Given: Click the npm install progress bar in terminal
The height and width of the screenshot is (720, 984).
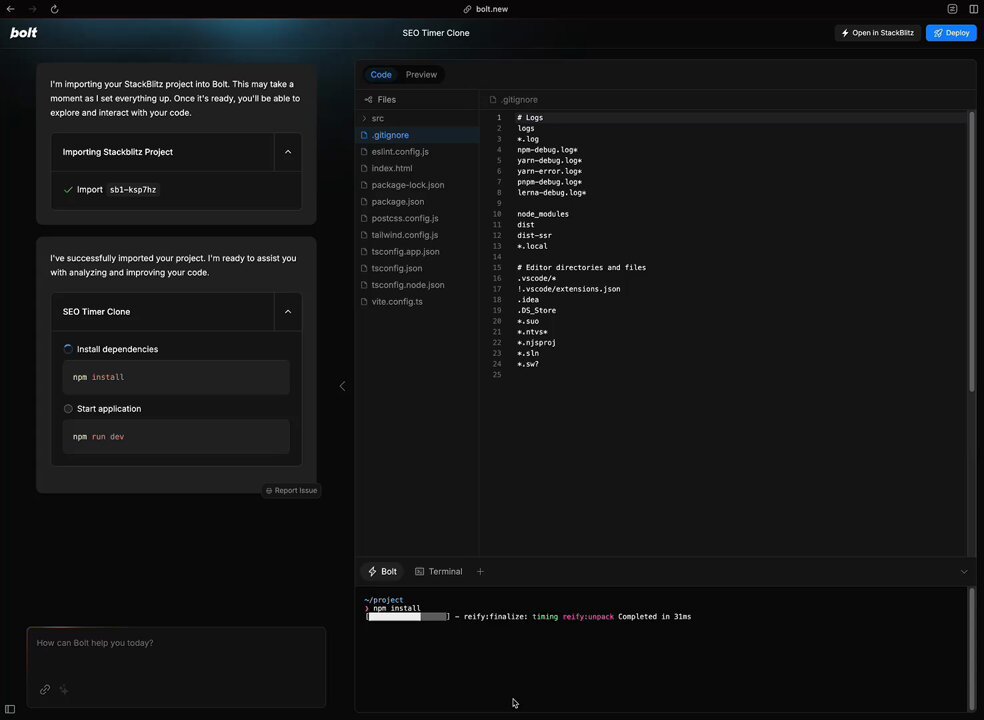Looking at the screenshot, I should tap(408, 616).
